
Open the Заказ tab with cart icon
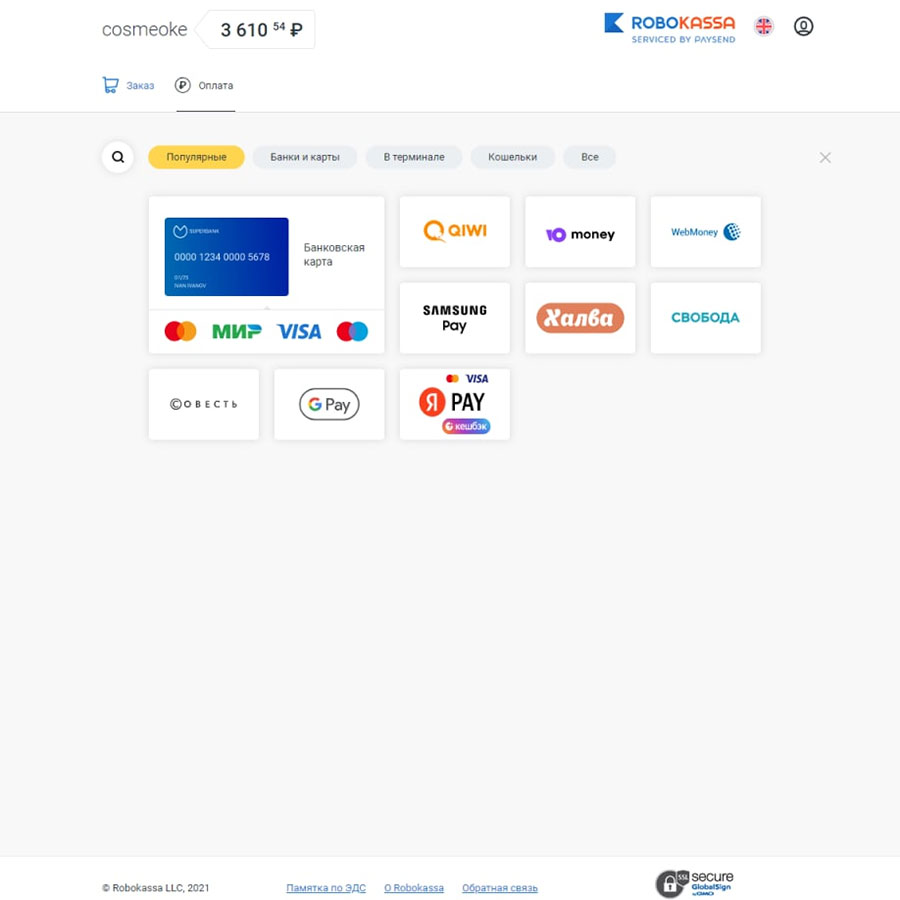pyautogui.click(x=128, y=86)
